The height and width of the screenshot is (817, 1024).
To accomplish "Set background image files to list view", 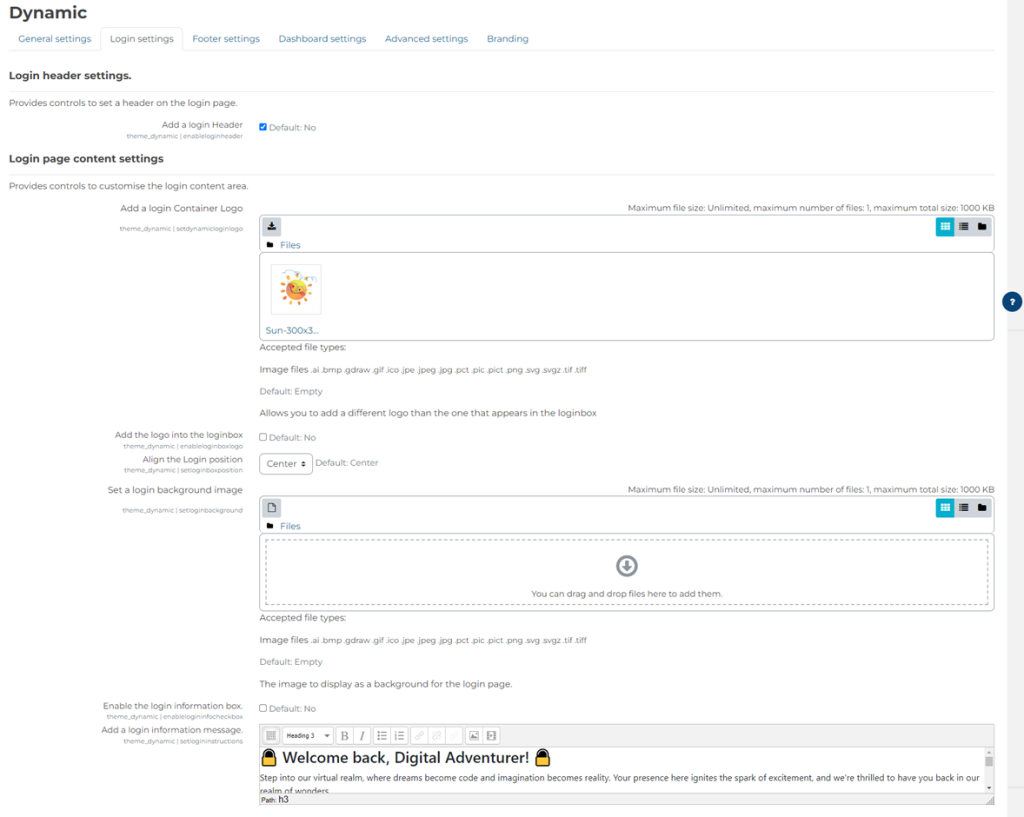I will click(963, 507).
